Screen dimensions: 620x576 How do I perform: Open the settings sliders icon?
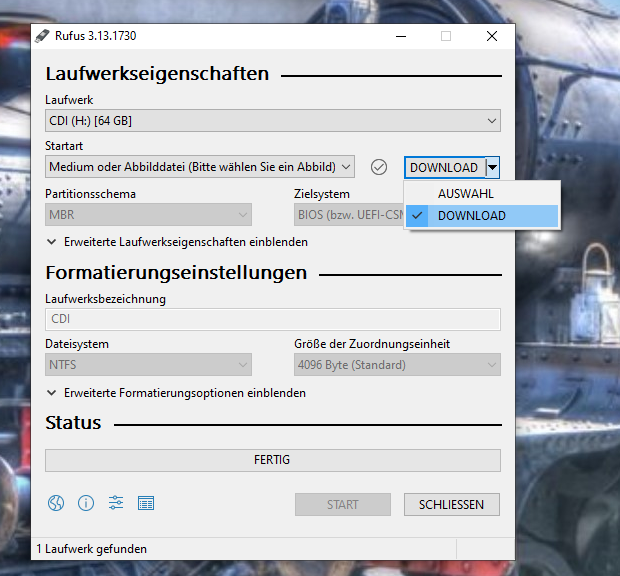pyautogui.click(x=116, y=503)
